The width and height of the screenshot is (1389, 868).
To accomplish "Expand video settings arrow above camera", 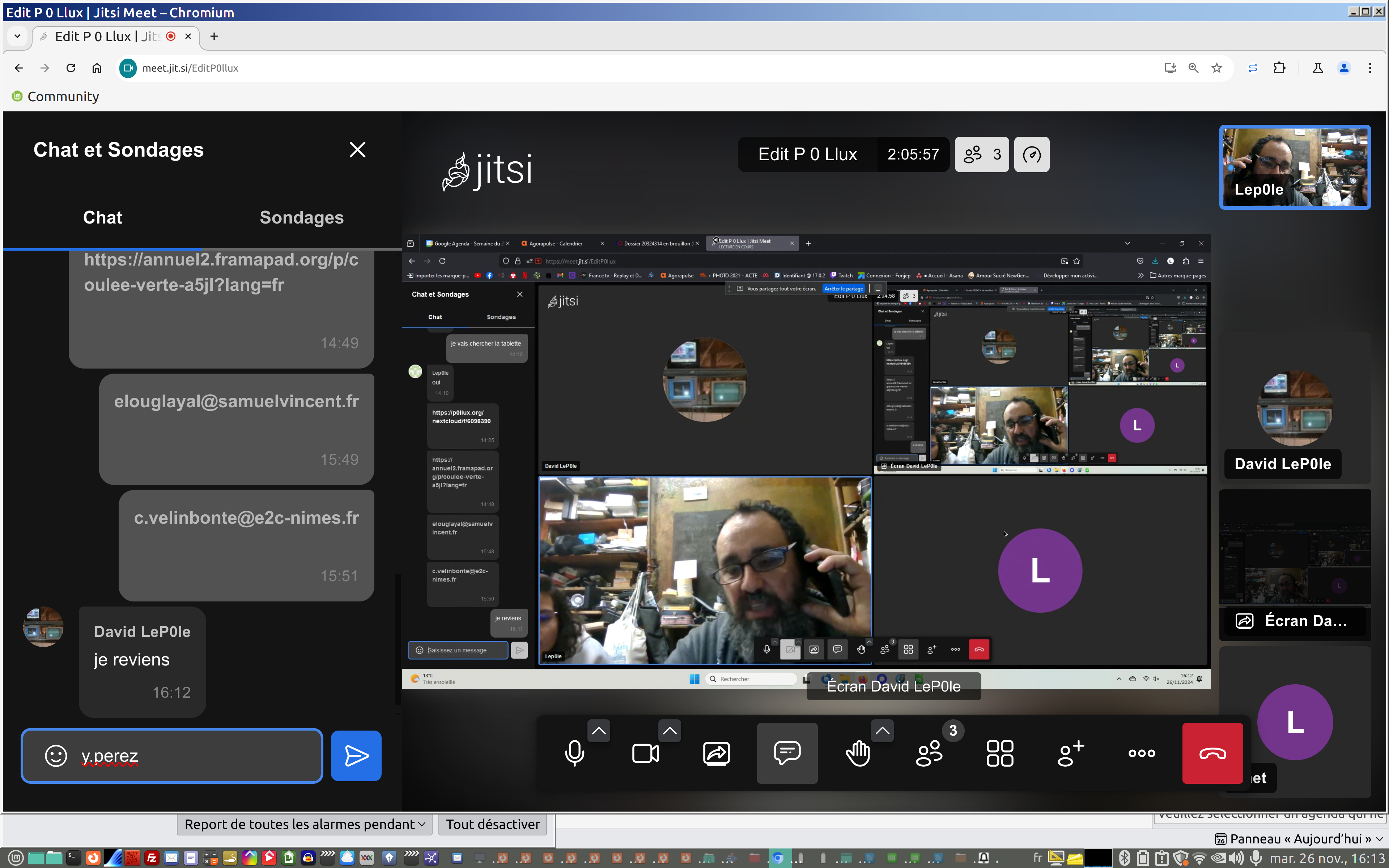I will 669,731.
